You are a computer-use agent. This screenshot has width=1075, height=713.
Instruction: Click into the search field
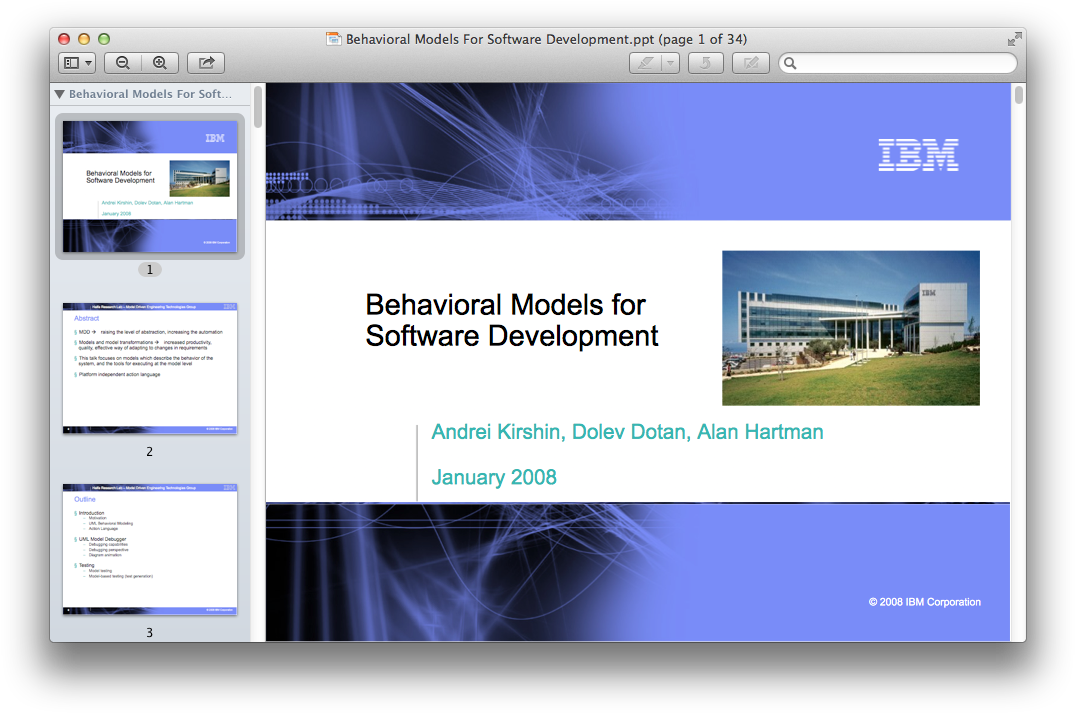coord(898,63)
